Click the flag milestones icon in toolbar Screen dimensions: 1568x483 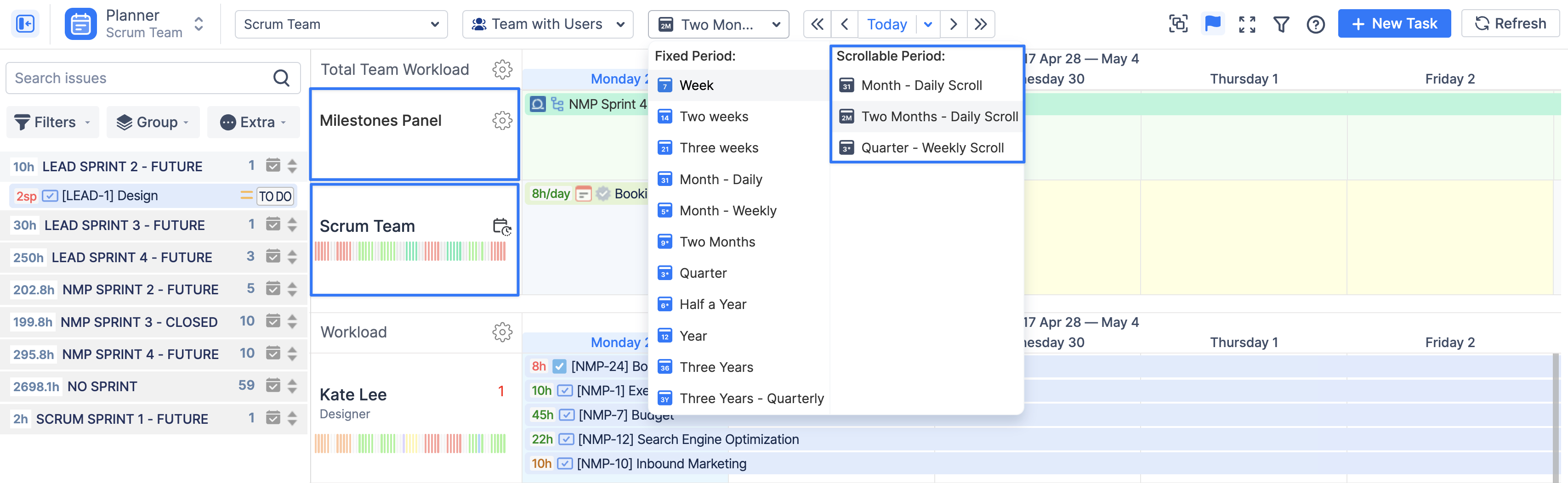[1212, 24]
